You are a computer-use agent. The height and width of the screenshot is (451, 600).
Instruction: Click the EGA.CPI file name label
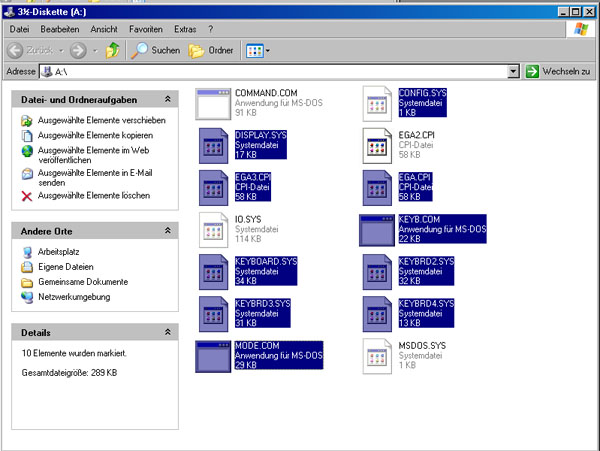[x=415, y=177]
